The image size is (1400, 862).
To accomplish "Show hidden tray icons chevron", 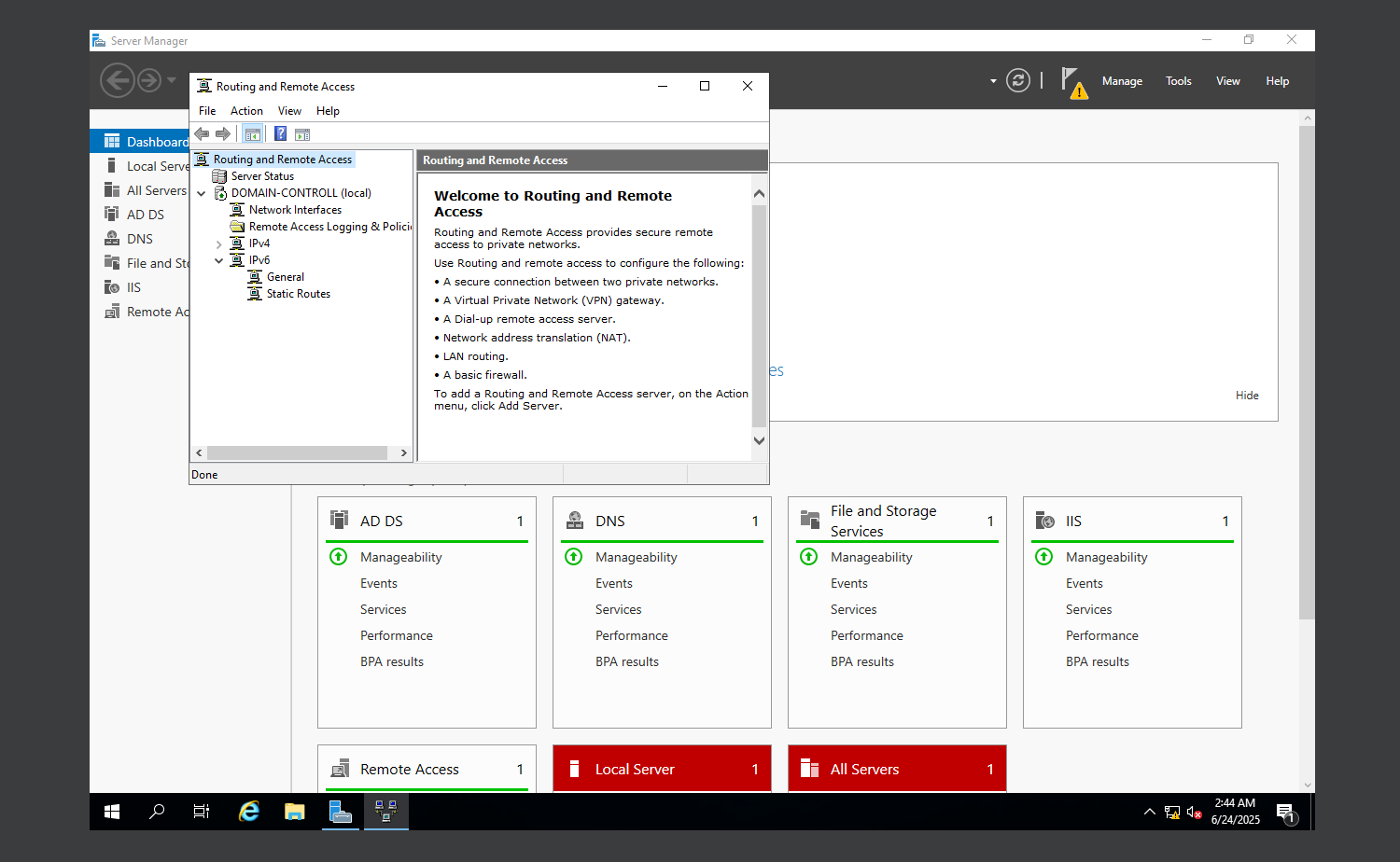I will [x=1150, y=813].
